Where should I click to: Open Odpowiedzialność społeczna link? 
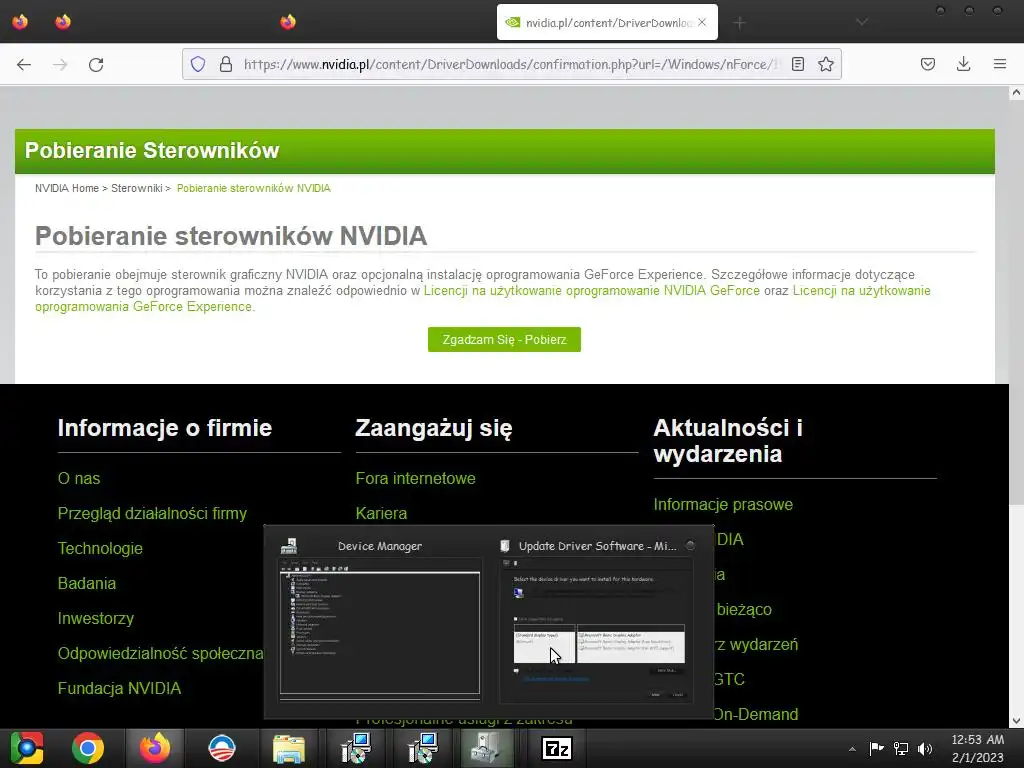click(160, 653)
